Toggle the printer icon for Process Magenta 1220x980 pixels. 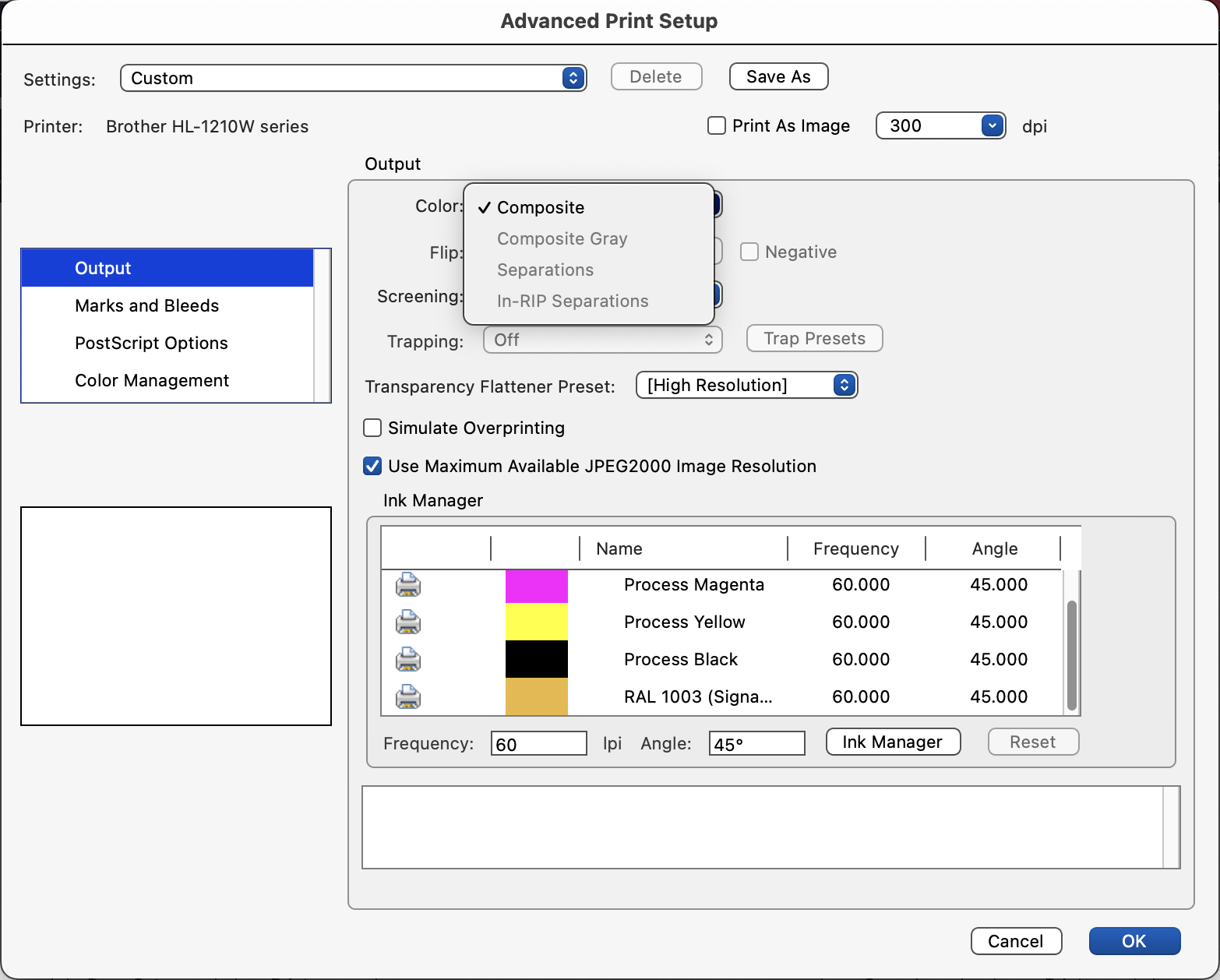click(408, 585)
